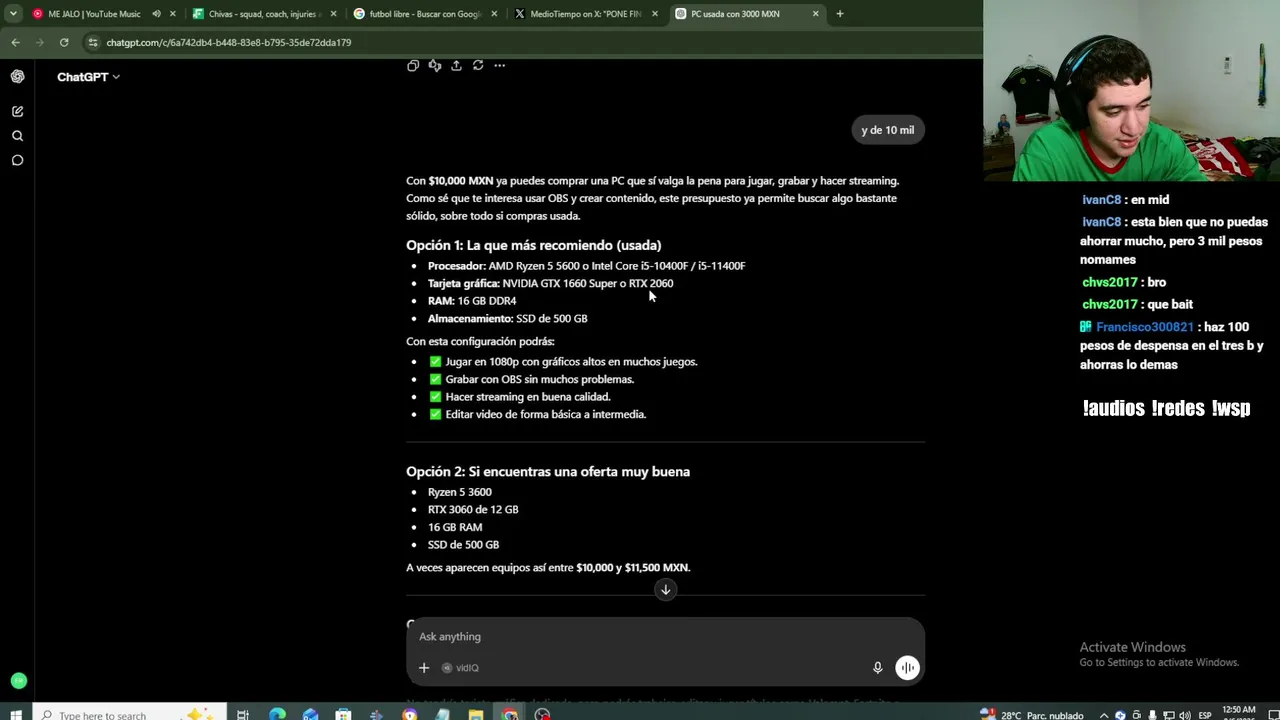Open the green profile avatar at sidebar bottom

[x=18, y=681]
